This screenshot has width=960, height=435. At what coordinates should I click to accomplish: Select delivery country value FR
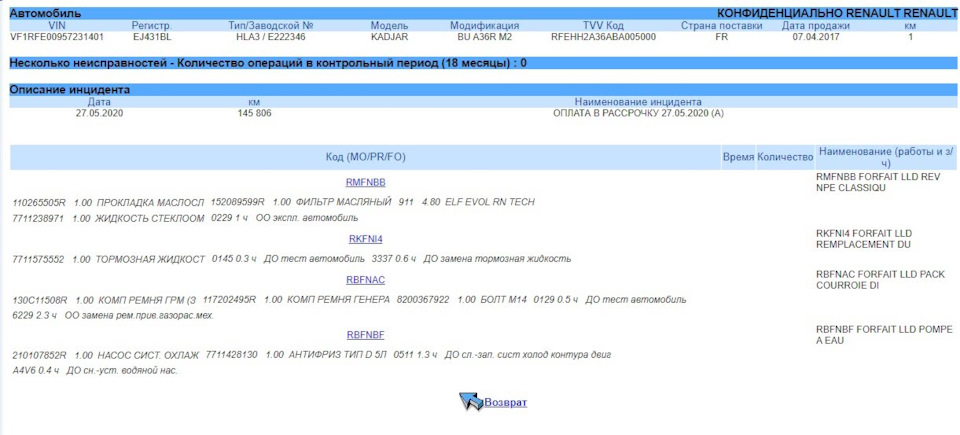pyautogui.click(x=721, y=37)
